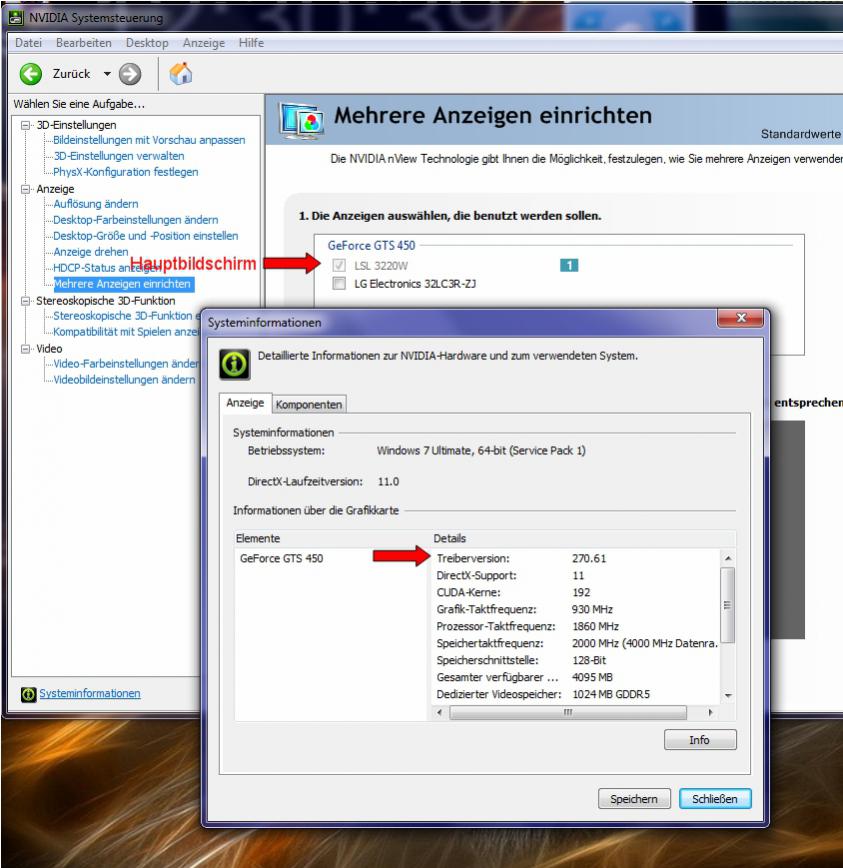Image resolution: width=843 pixels, height=868 pixels.
Task: Switch to the Komponenten tab
Action: click(x=309, y=404)
